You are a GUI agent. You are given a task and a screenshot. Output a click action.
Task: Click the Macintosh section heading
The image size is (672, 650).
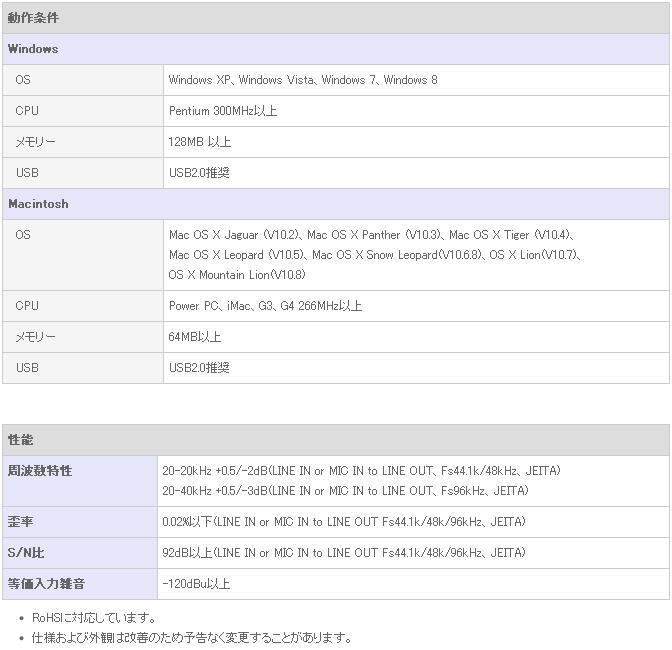tap(336, 204)
